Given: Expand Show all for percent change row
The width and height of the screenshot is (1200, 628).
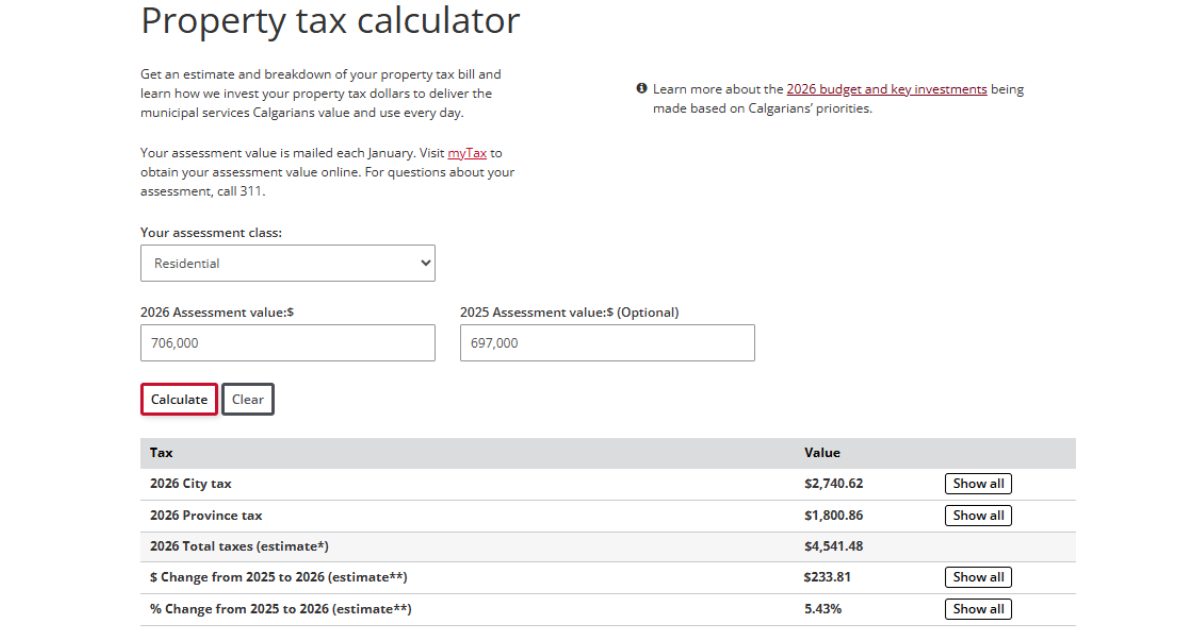Looking at the screenshot, I should coord(977,609).
